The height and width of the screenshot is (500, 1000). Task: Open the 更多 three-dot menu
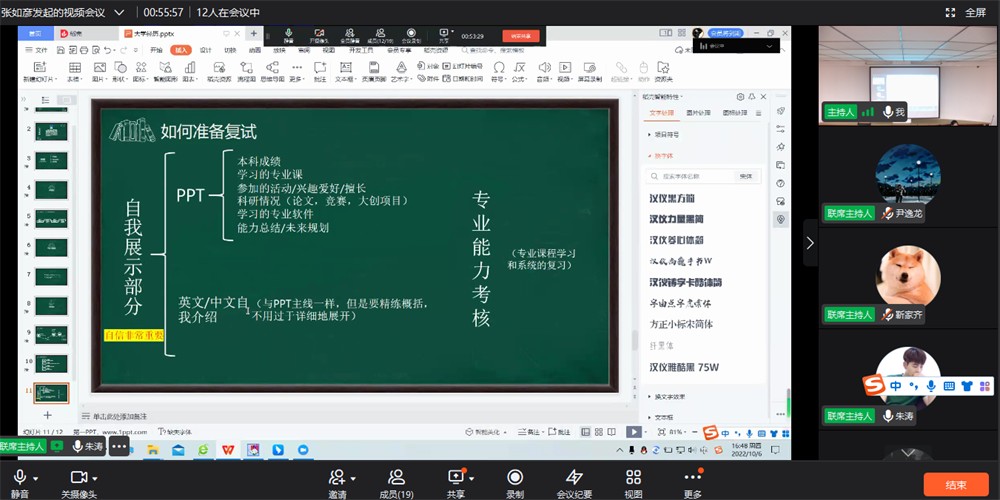692,478
